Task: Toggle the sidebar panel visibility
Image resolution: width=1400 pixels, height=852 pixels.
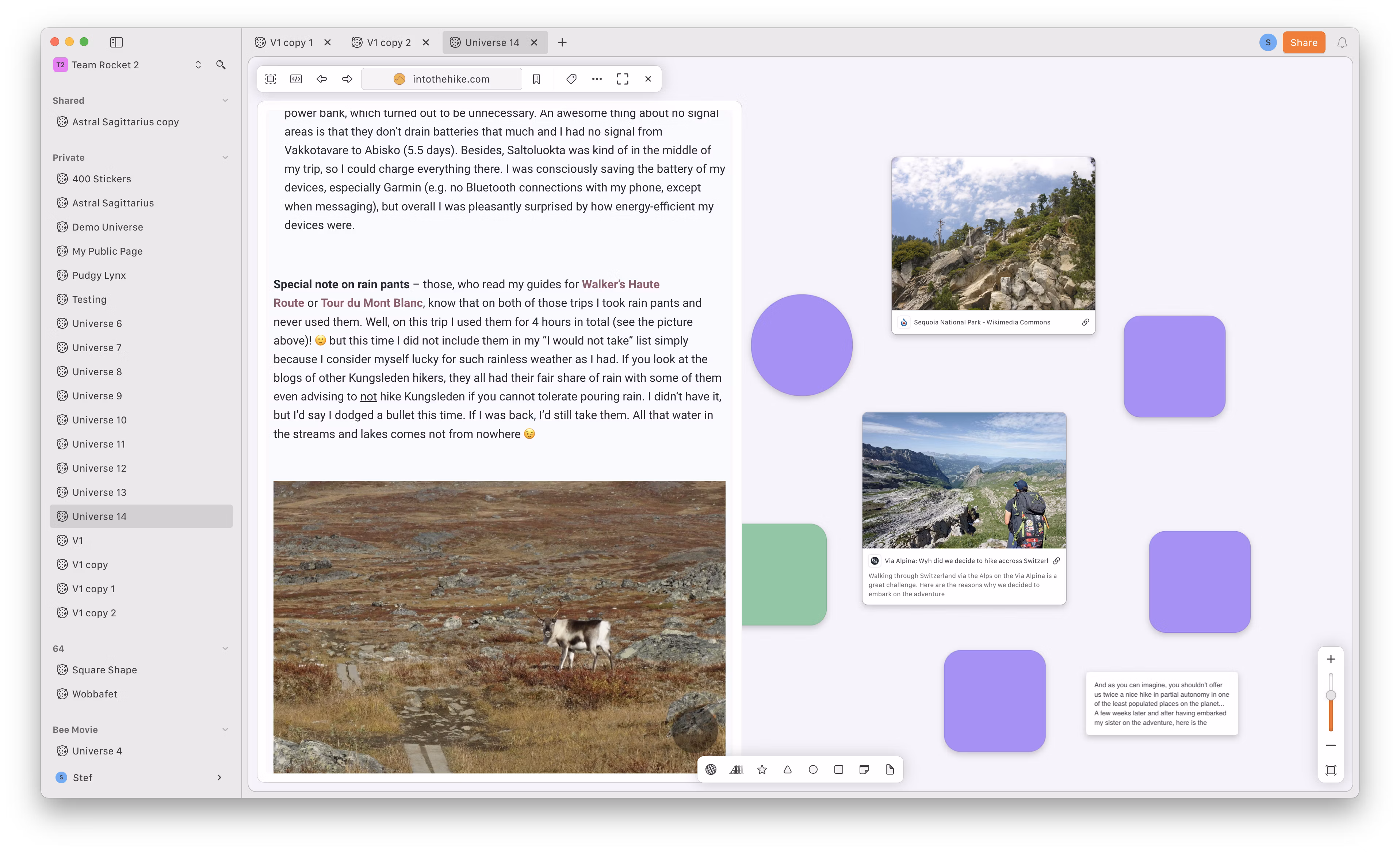Action: coord(116,42)
